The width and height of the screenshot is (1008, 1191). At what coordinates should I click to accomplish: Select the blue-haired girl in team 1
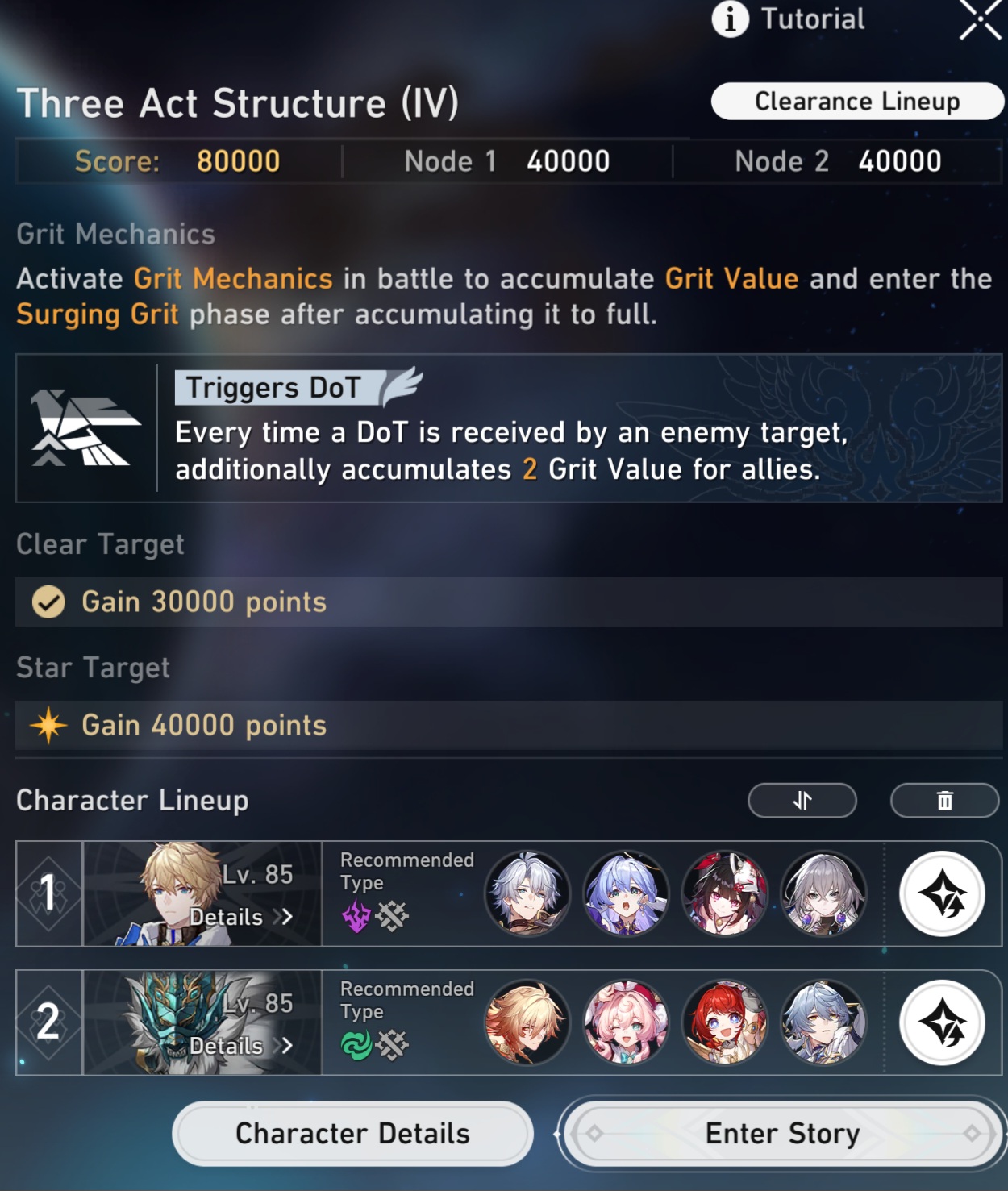(x=626, y=893)
